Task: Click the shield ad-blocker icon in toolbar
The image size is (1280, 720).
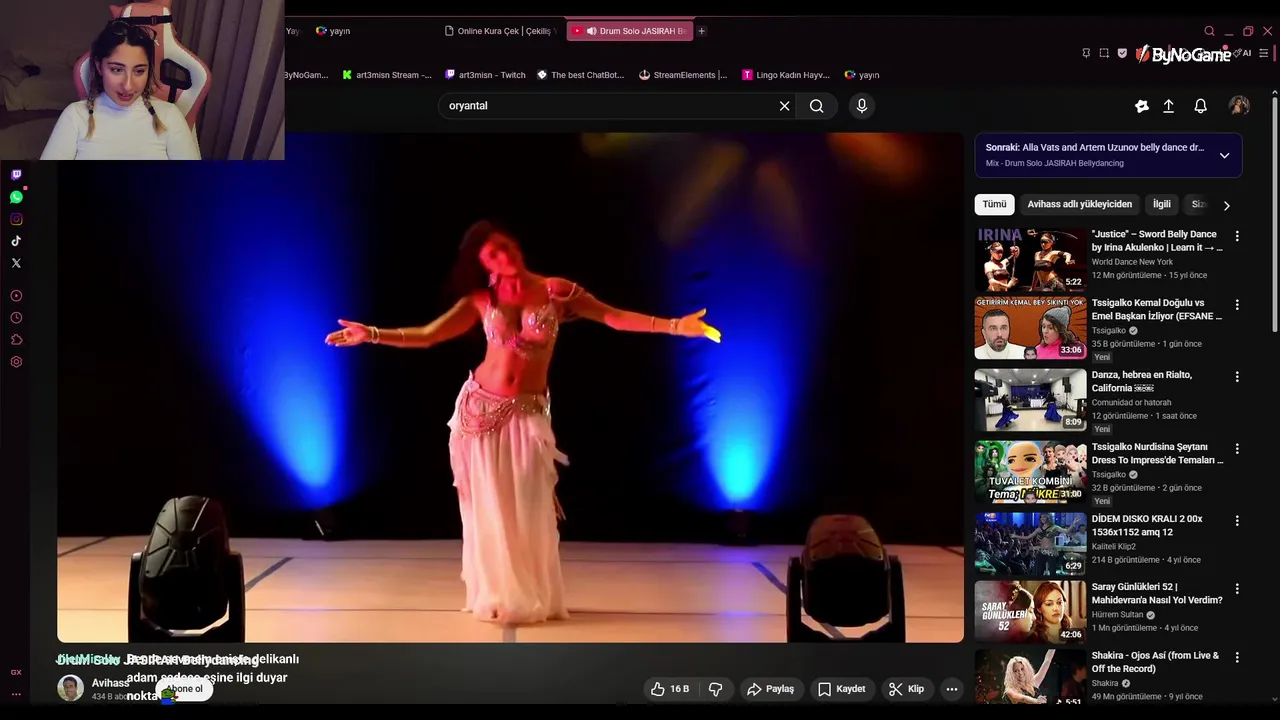Action: [x=1122, y=53]
